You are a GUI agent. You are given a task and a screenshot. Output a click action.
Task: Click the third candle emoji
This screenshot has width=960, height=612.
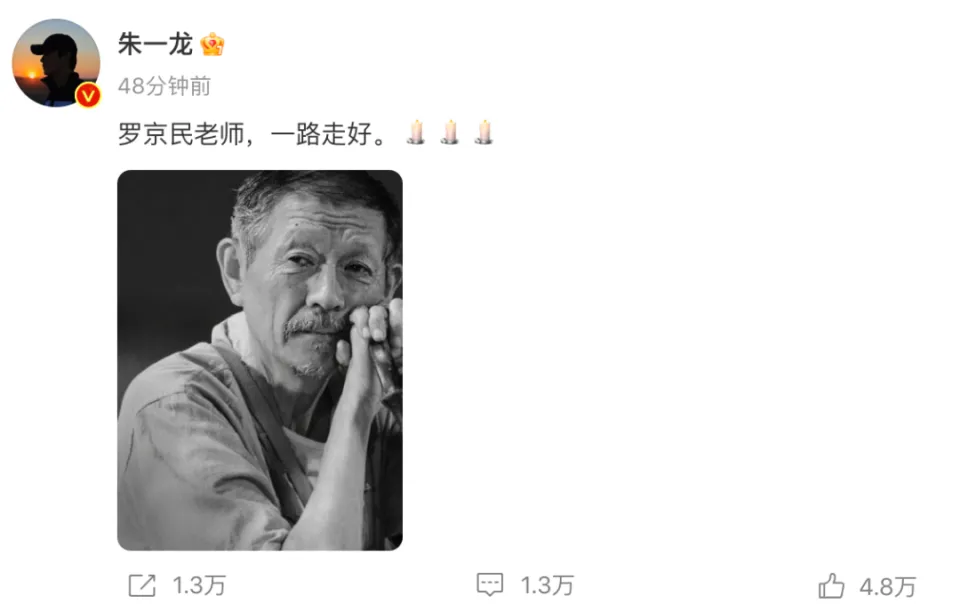point(484,132)
